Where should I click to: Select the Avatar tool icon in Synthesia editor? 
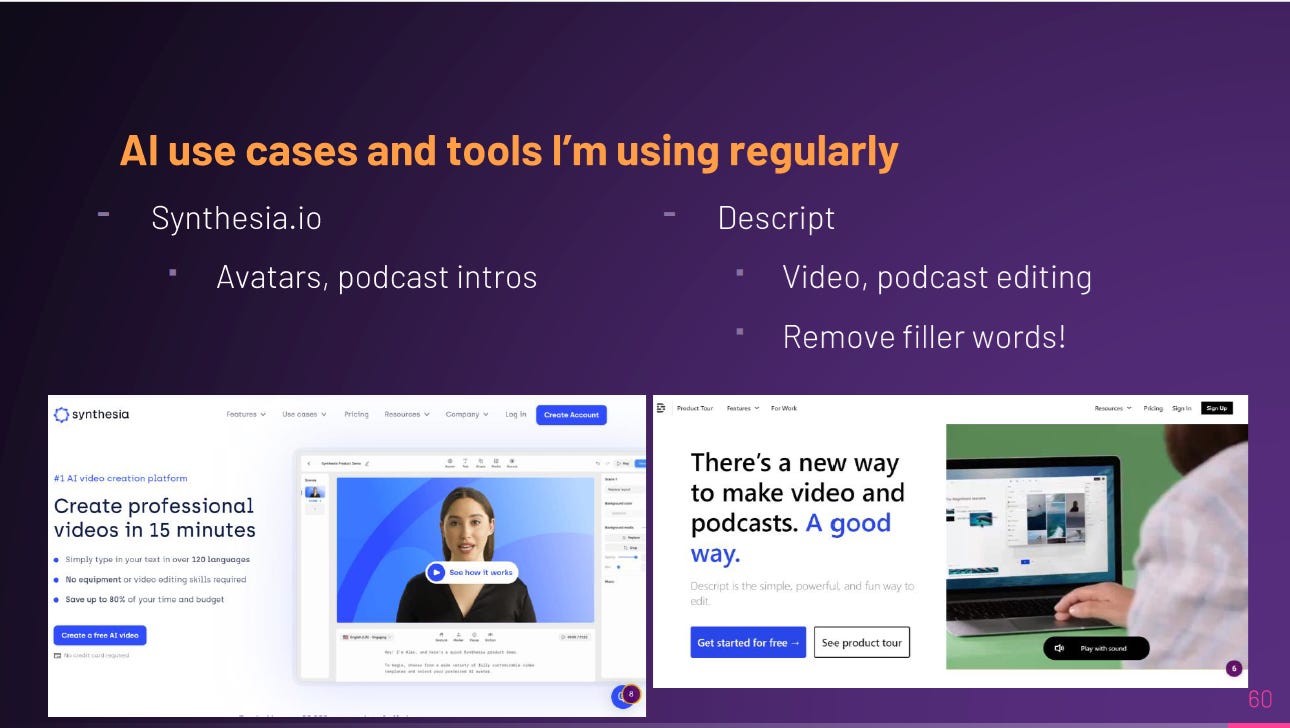449,463
